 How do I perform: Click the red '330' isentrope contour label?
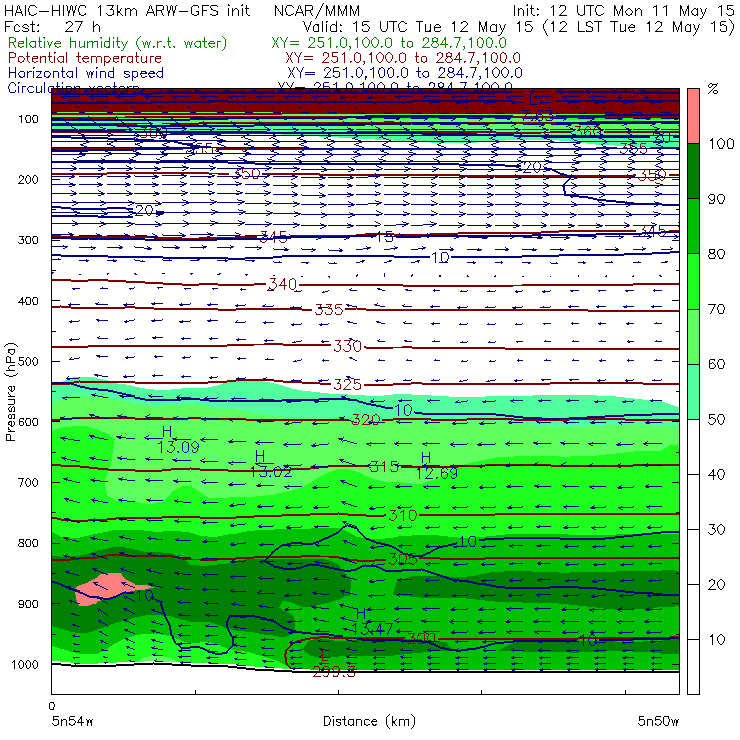(x=347, y=346)
